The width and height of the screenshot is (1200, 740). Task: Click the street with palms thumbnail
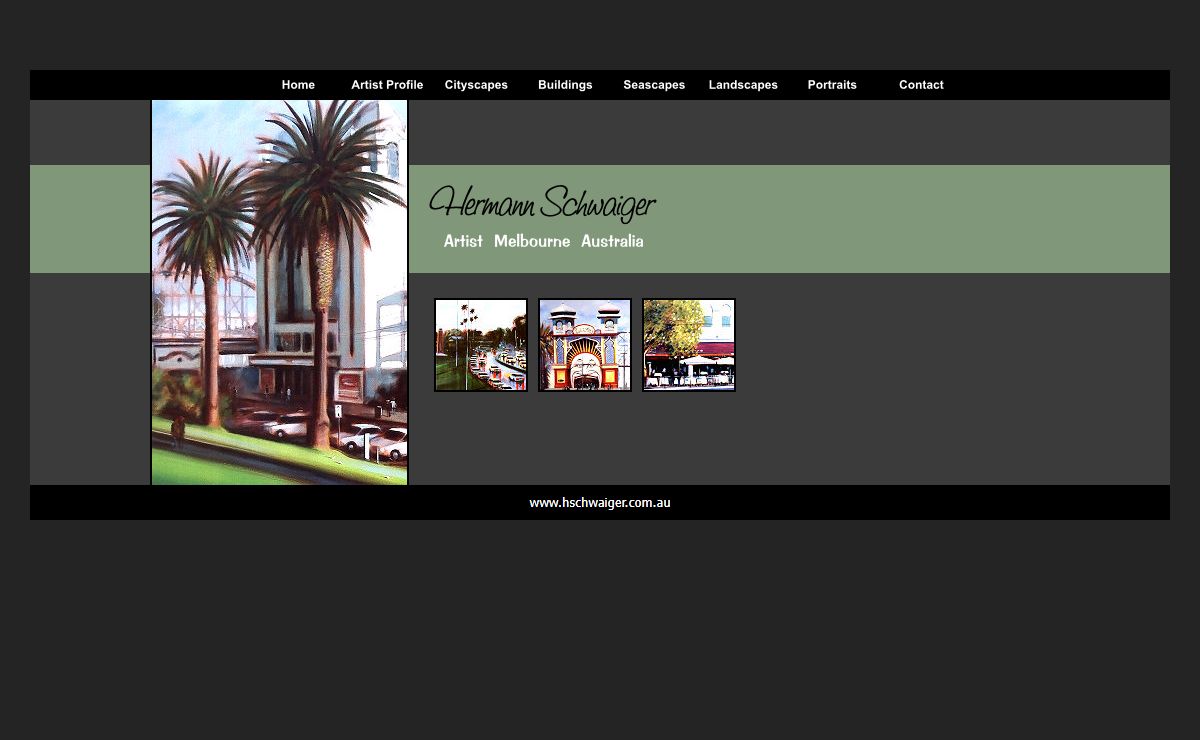481,345
